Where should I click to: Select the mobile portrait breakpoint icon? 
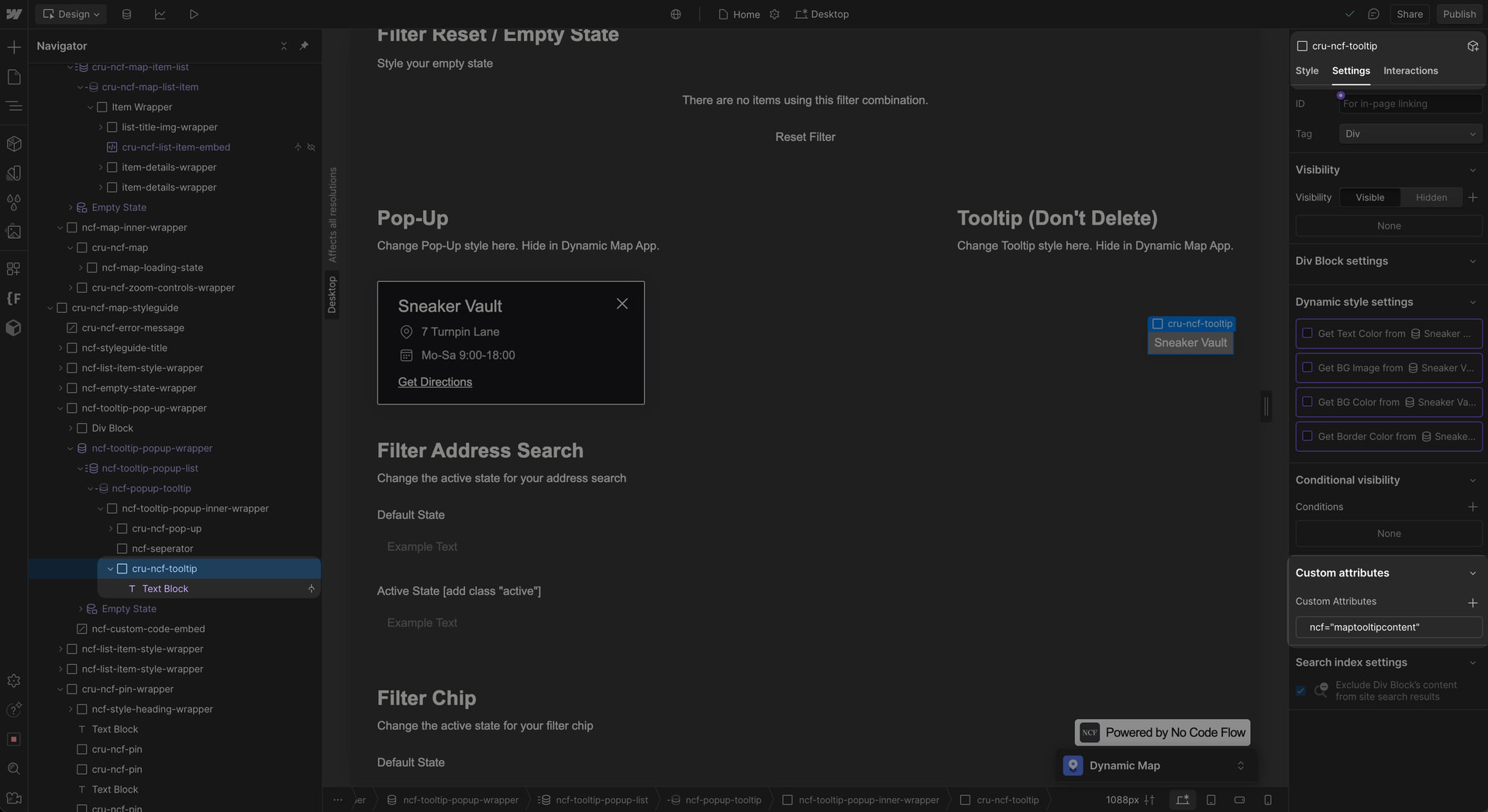click(x=1268, y=800)
